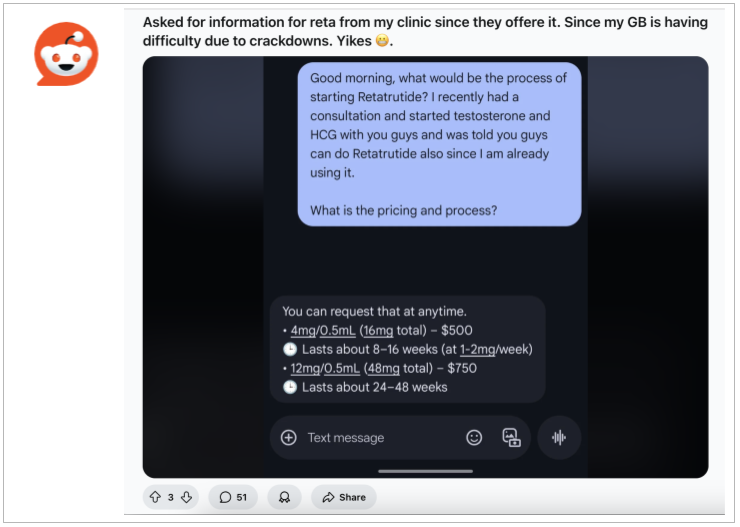Tap the voice message waveform button

tap(559, 437)
